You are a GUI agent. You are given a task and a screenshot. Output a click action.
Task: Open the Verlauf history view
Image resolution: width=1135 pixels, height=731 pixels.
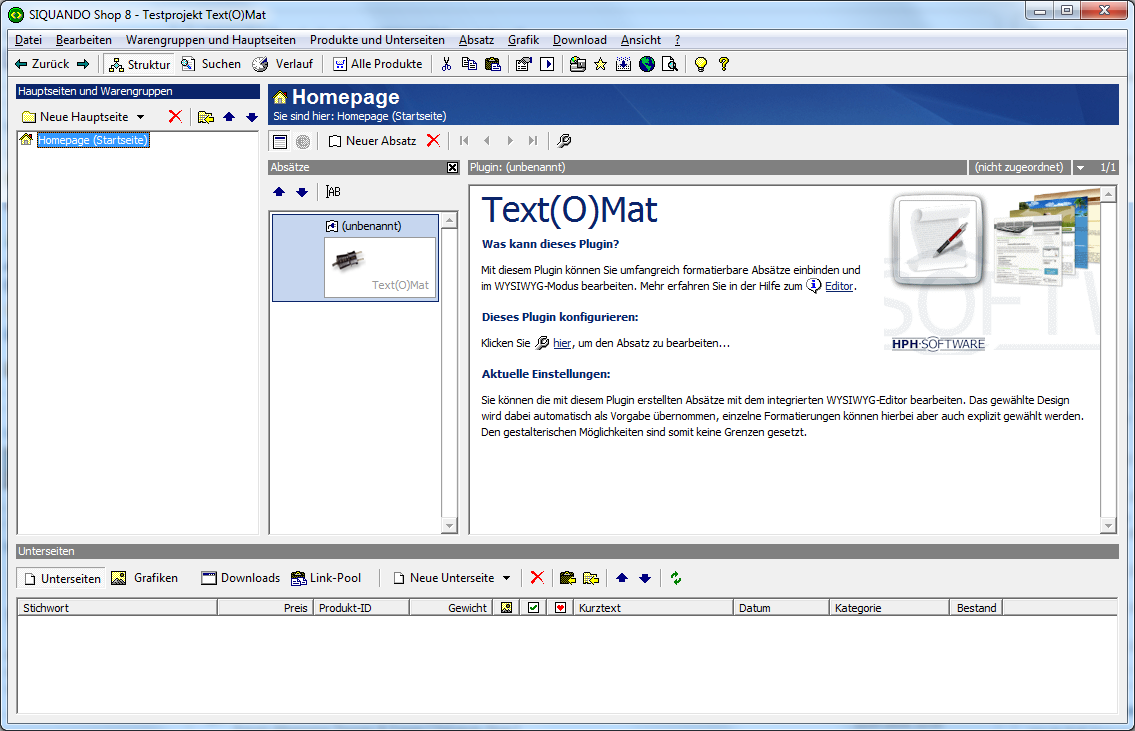click(x=282, y=64)
